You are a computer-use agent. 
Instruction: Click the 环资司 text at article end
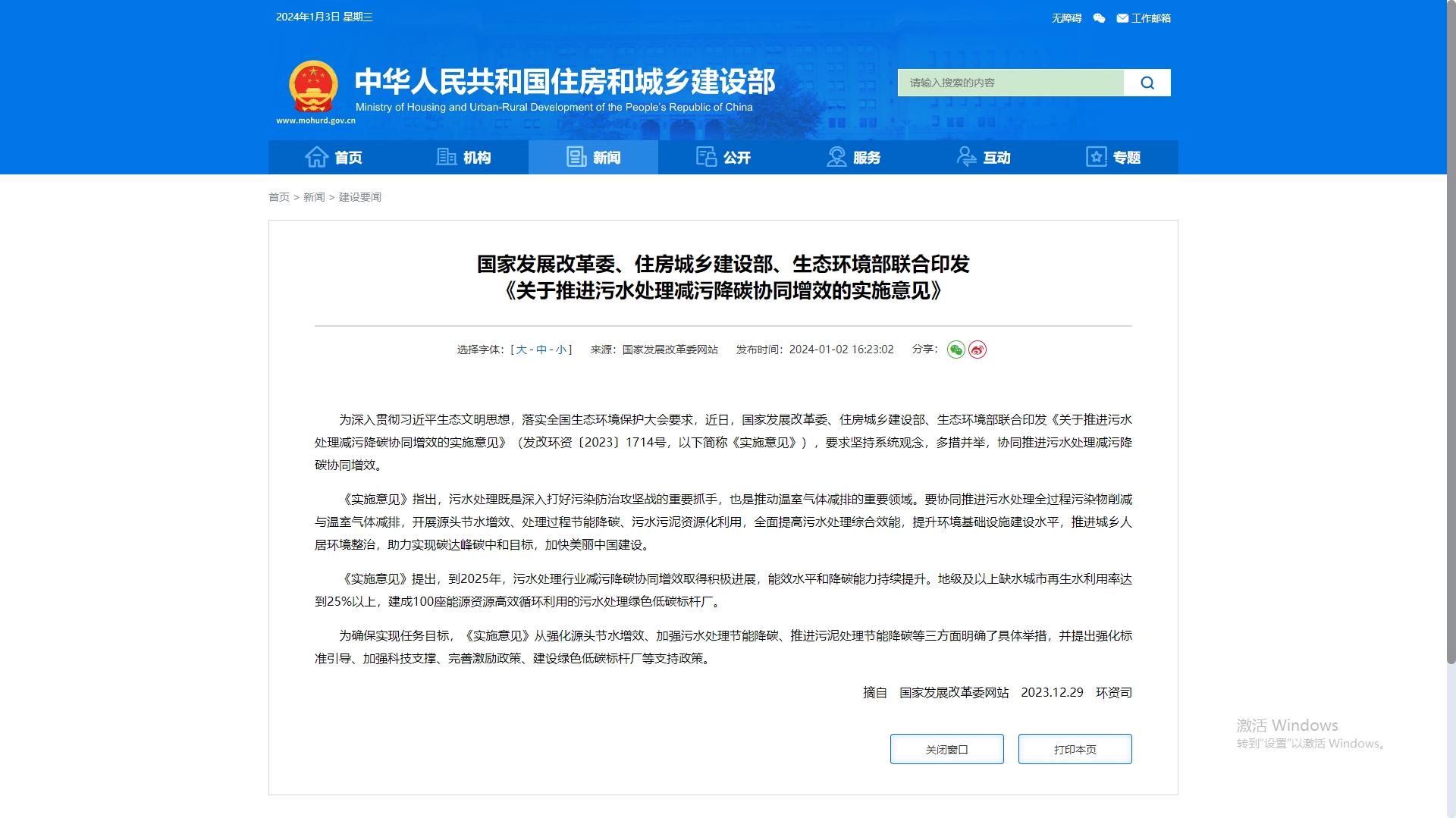[1113, 692]
